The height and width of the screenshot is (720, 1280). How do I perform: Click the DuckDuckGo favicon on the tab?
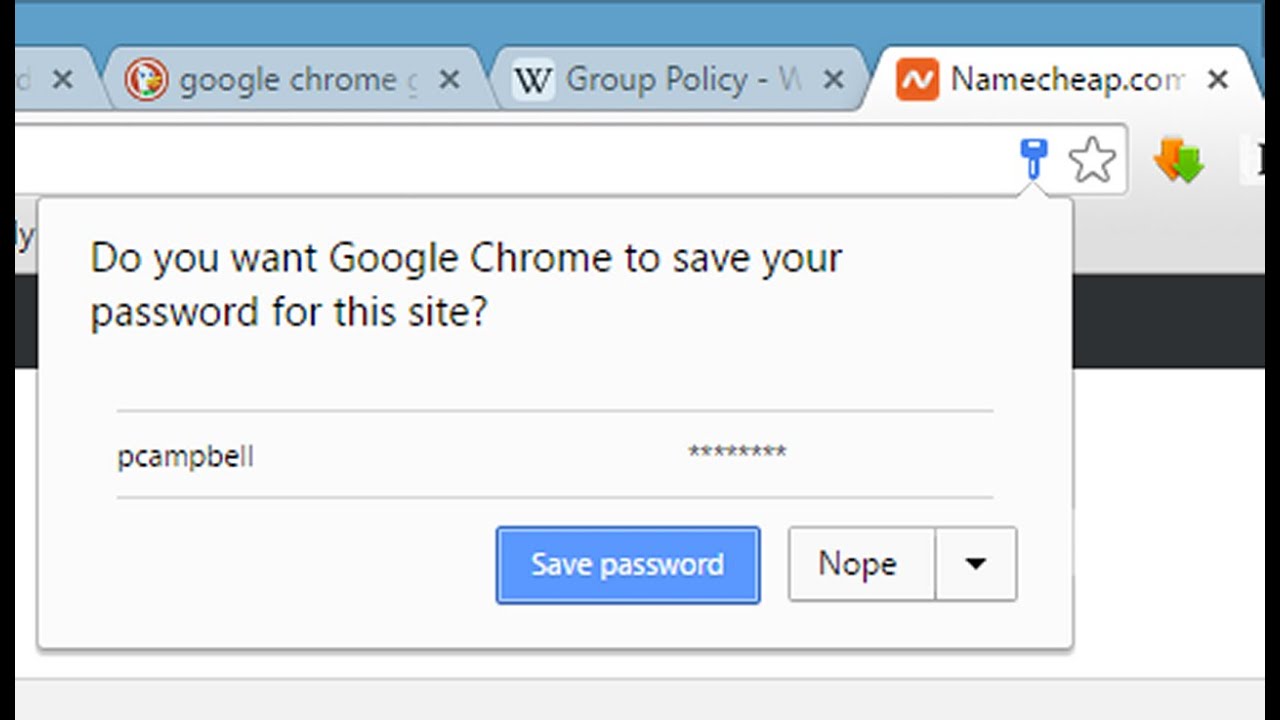tap(146, 80)
